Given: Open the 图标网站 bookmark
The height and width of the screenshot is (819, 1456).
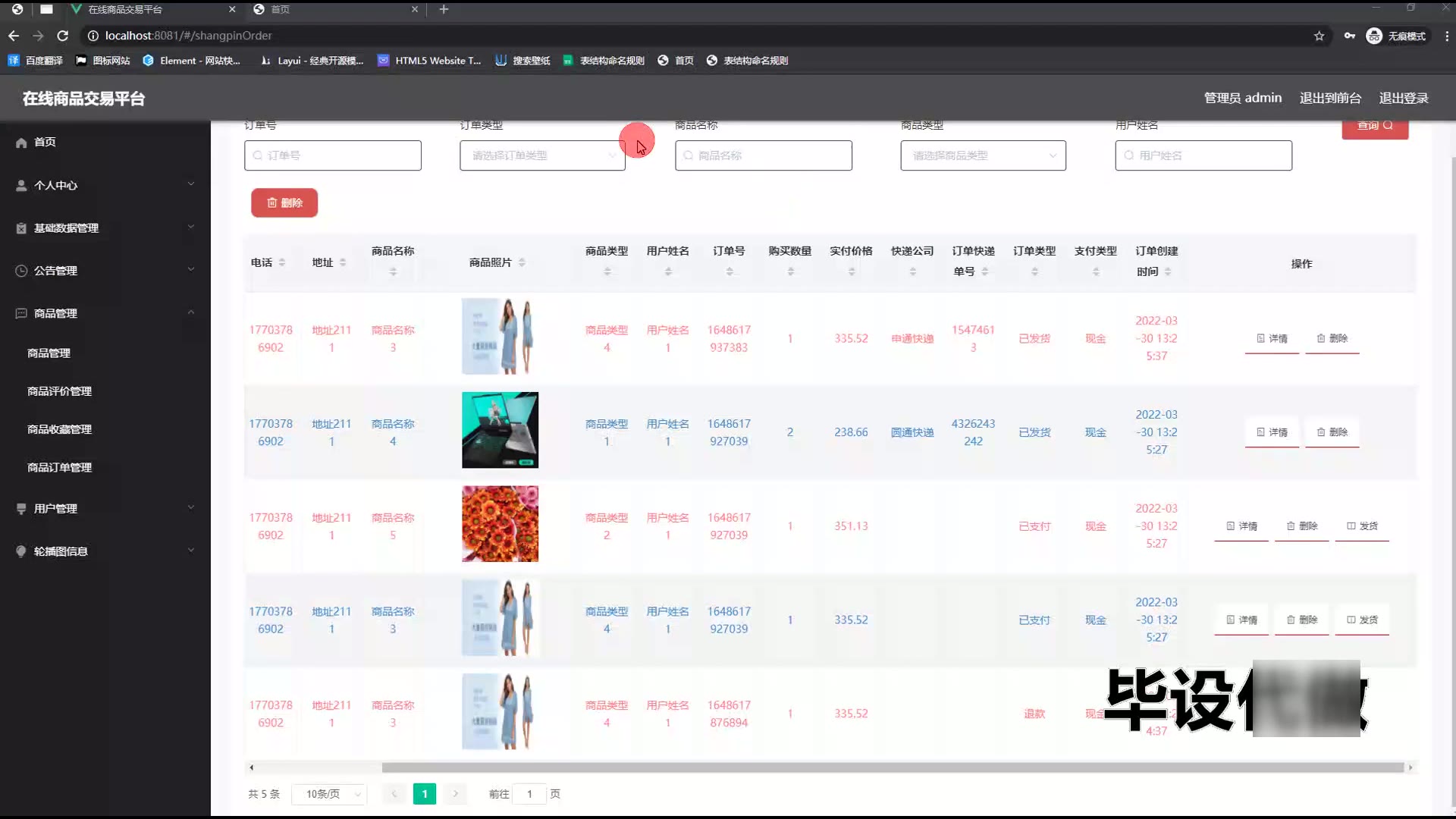Looking at the screenshot, I should coord(103,61).
